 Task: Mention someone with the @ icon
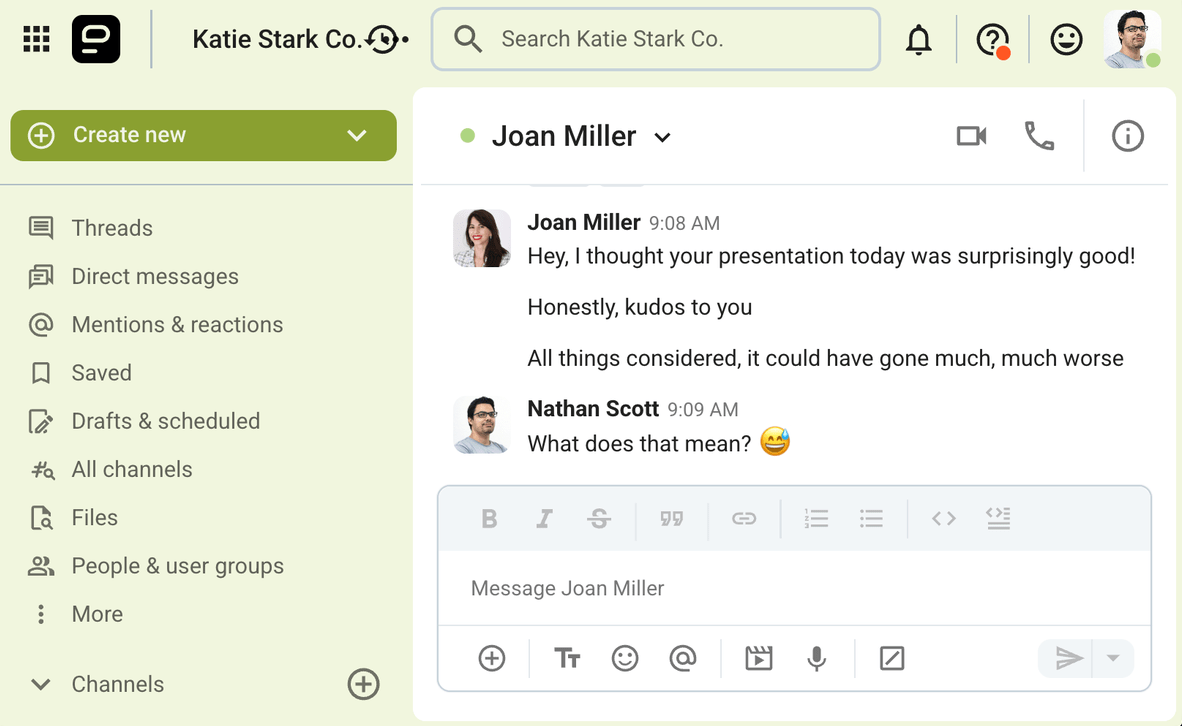[x=683, y=658]
